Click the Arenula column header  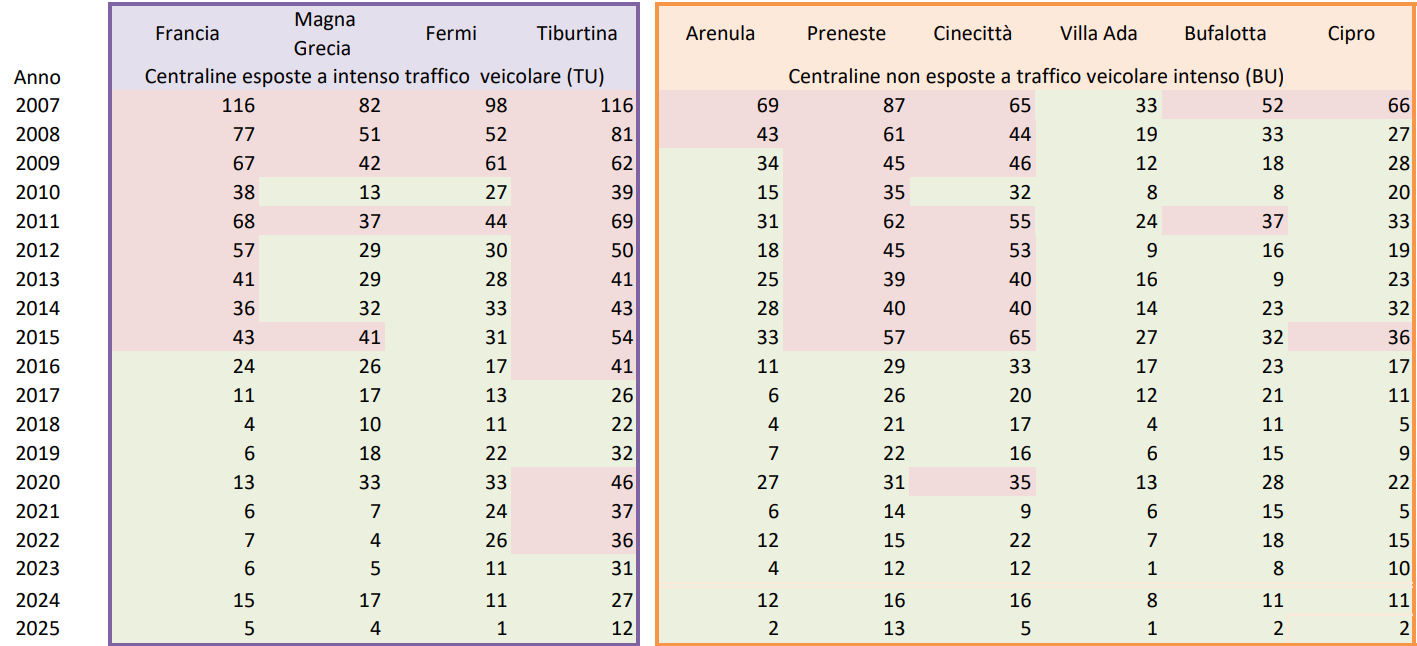(x=720, y=33)
